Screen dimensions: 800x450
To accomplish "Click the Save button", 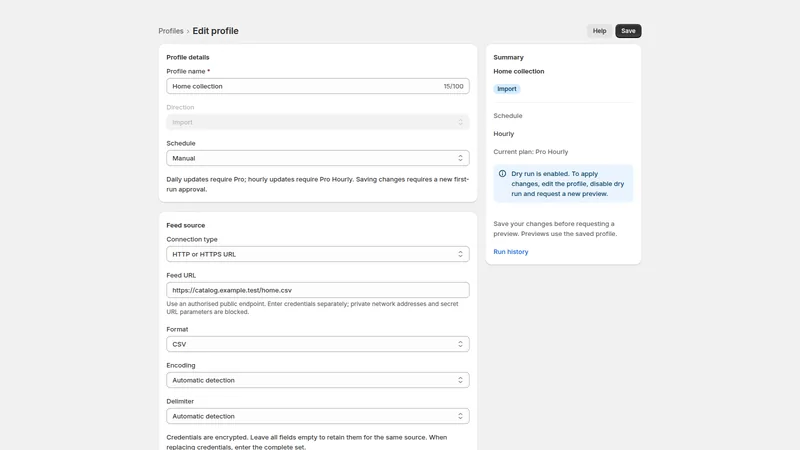I will tap(628, 31).
